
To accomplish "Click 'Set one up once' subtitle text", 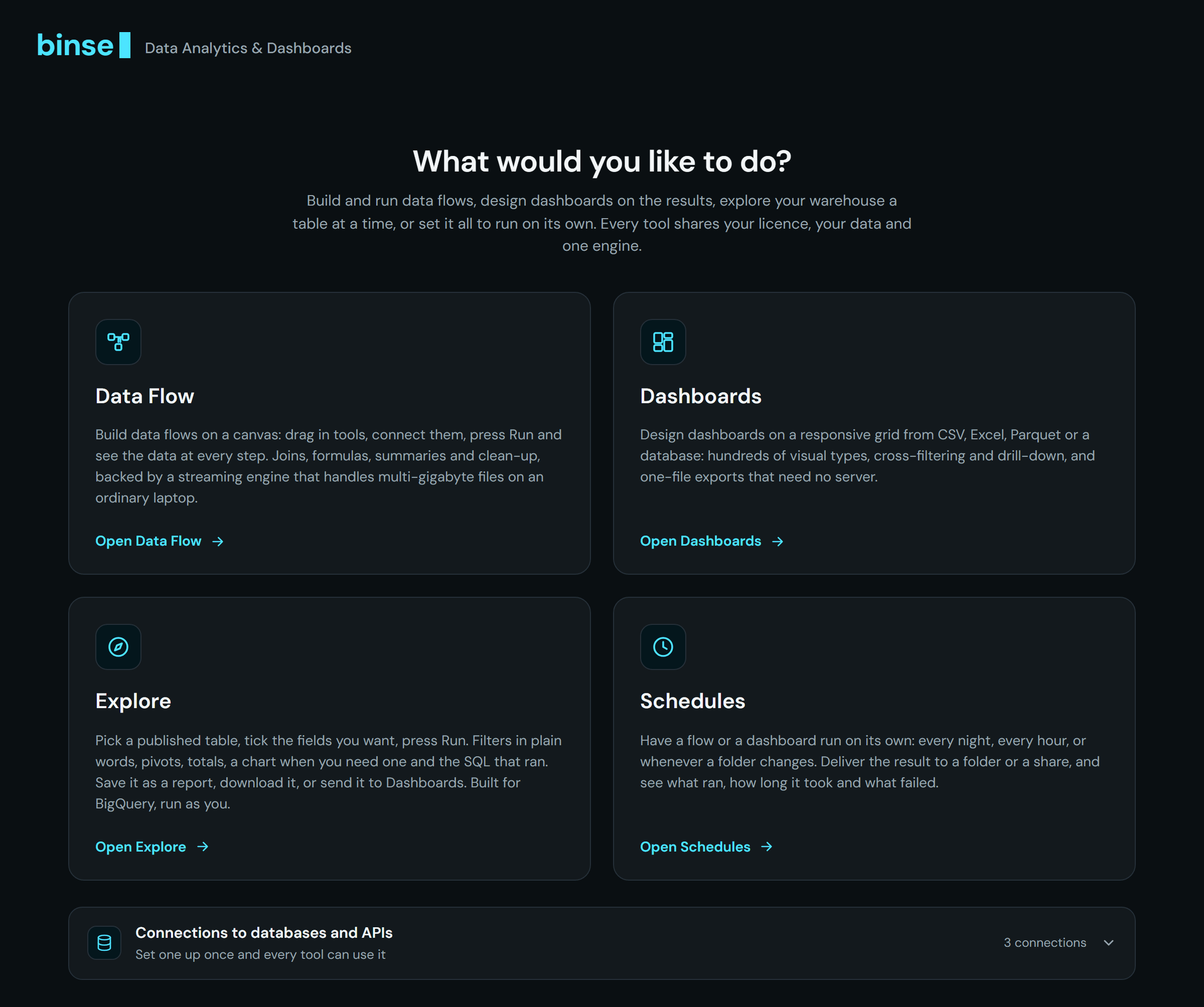I will pos(260,954).
